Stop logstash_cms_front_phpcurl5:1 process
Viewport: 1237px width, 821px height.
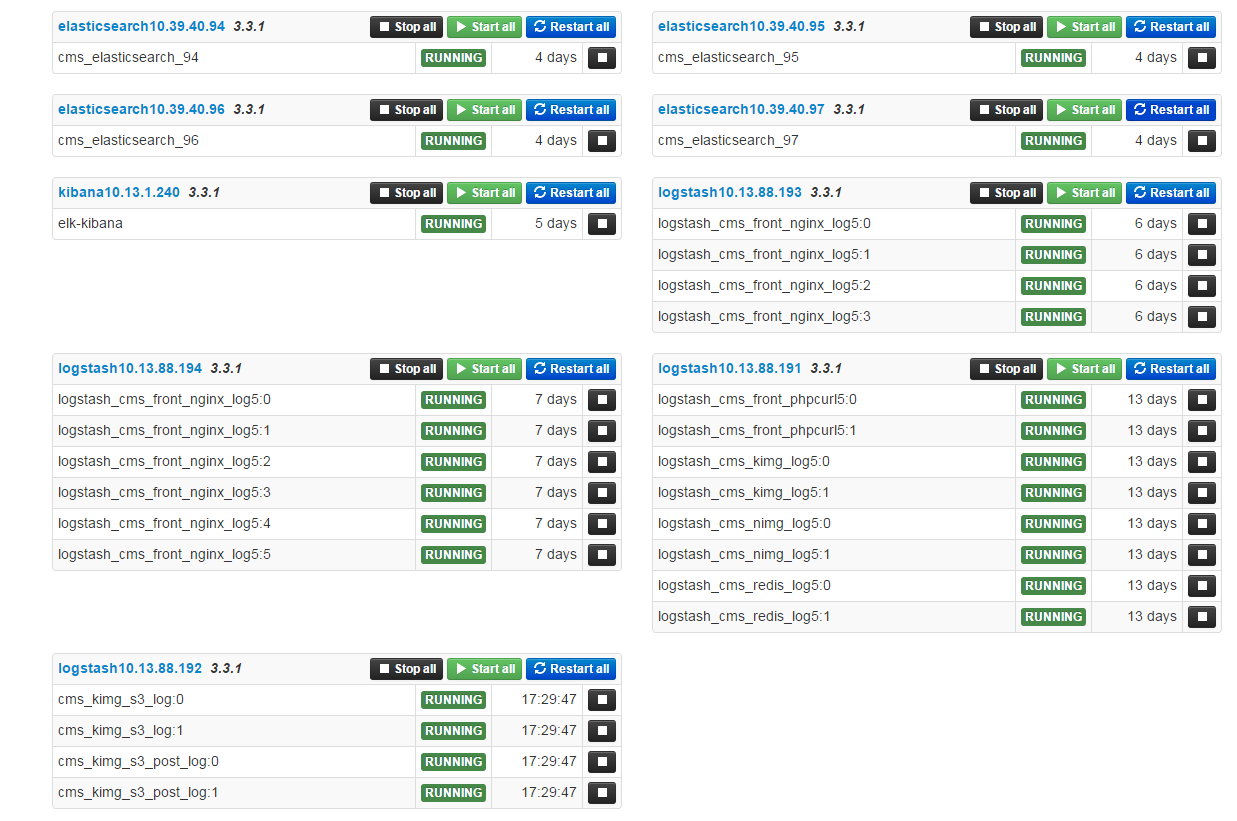[x=1201, y=431]
